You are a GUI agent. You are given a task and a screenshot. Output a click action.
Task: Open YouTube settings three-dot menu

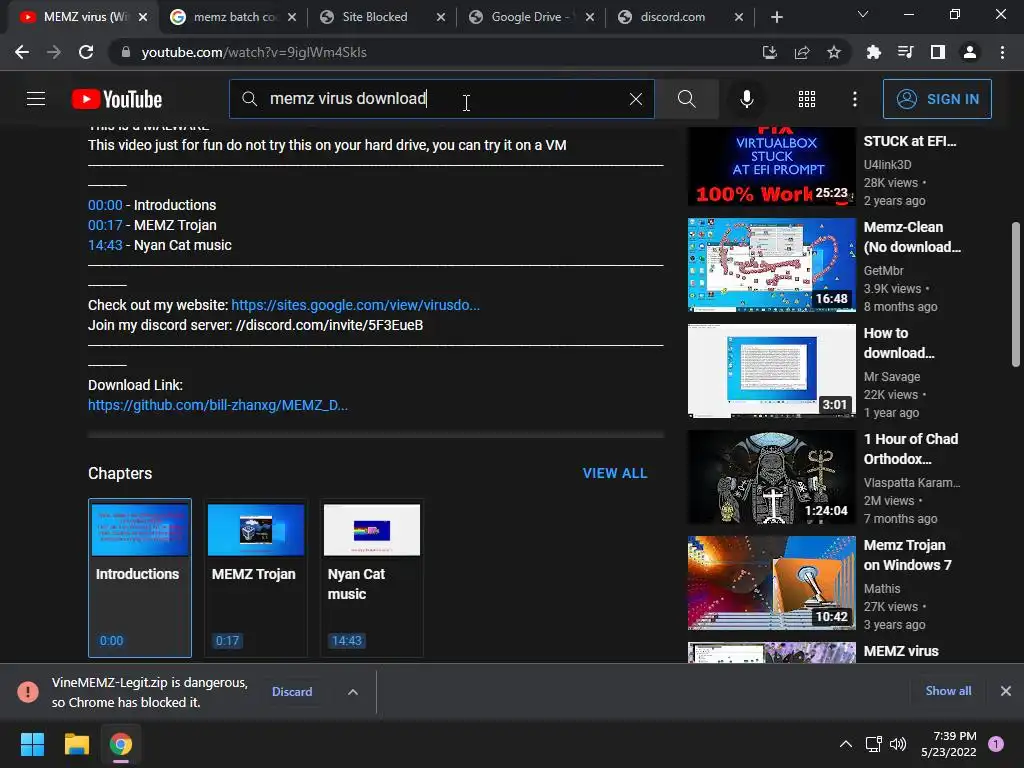click(x=855, y=99)
